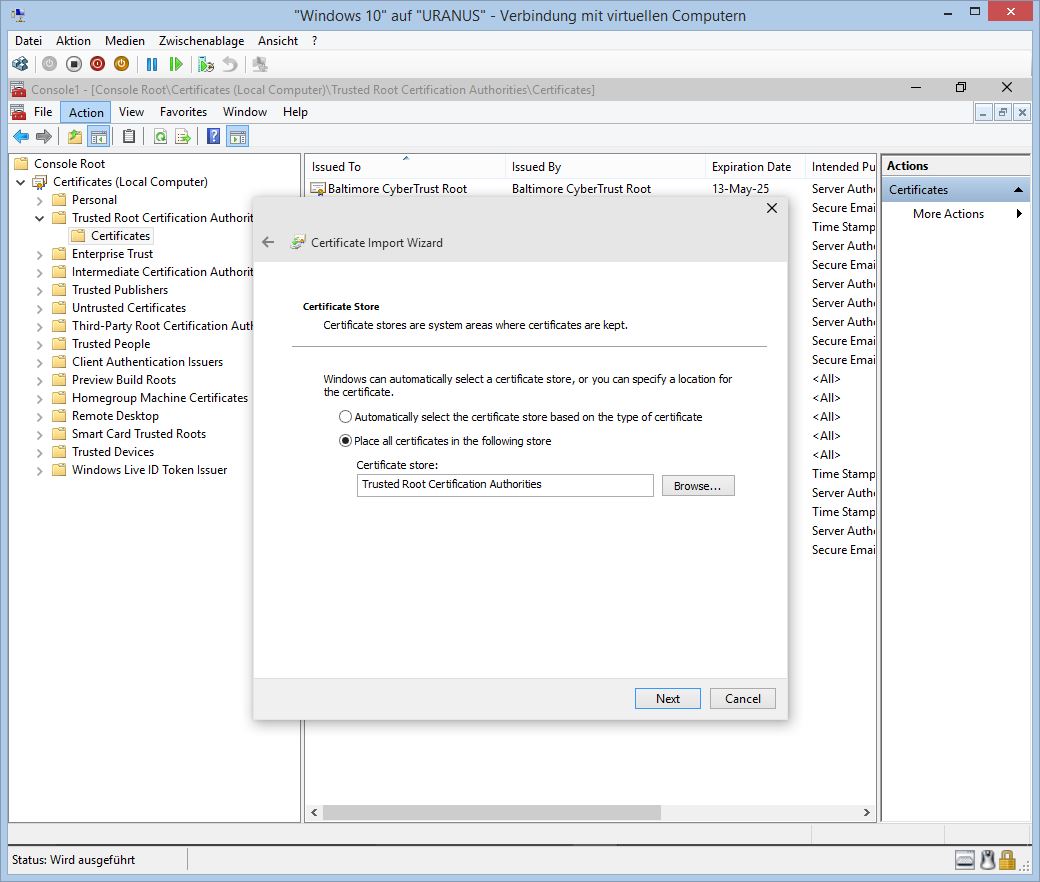Image resolution: width=1040 pixels, height=882 pixels.
Task: Click the VM checkpoint (snapshot) icon
Action: [x=206, y=64]
